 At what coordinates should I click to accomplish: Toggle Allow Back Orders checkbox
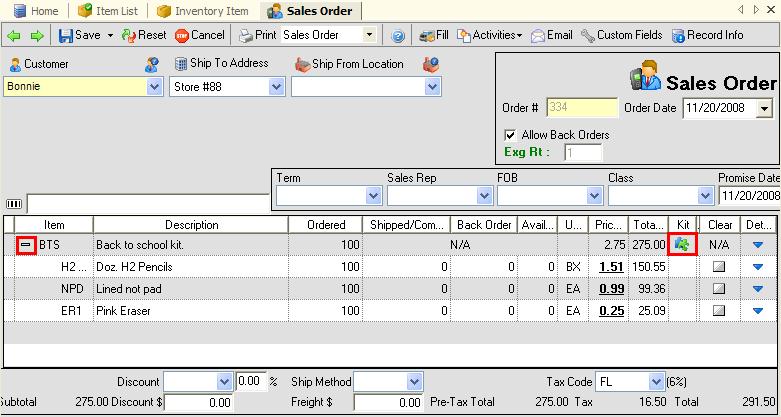pos(511,134)
